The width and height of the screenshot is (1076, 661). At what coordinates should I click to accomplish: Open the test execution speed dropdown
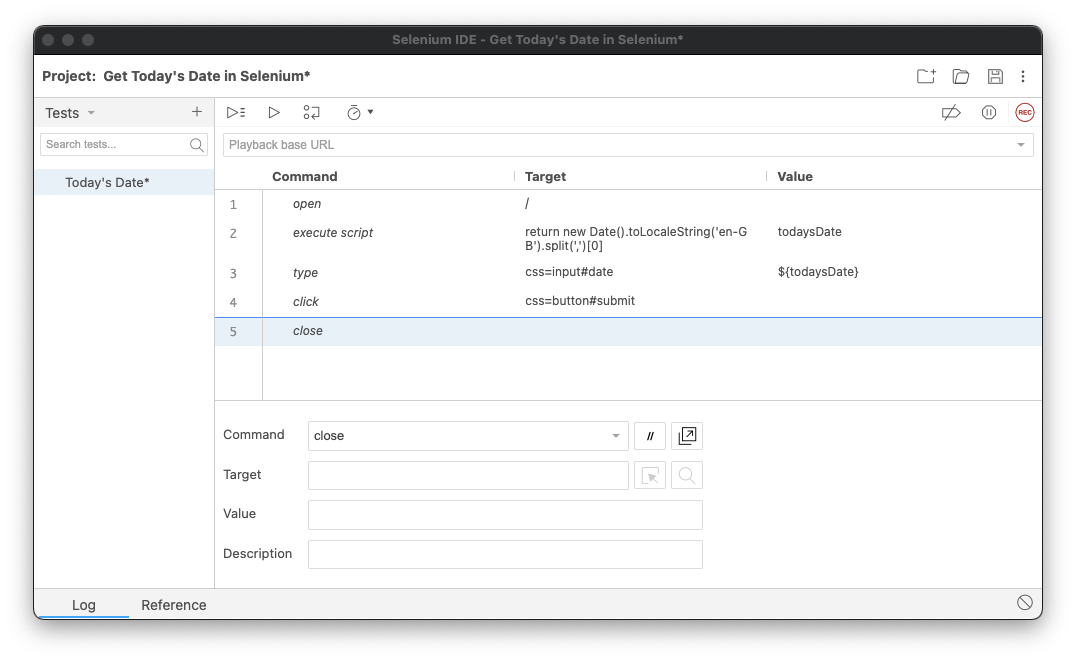tap(358, 112)
